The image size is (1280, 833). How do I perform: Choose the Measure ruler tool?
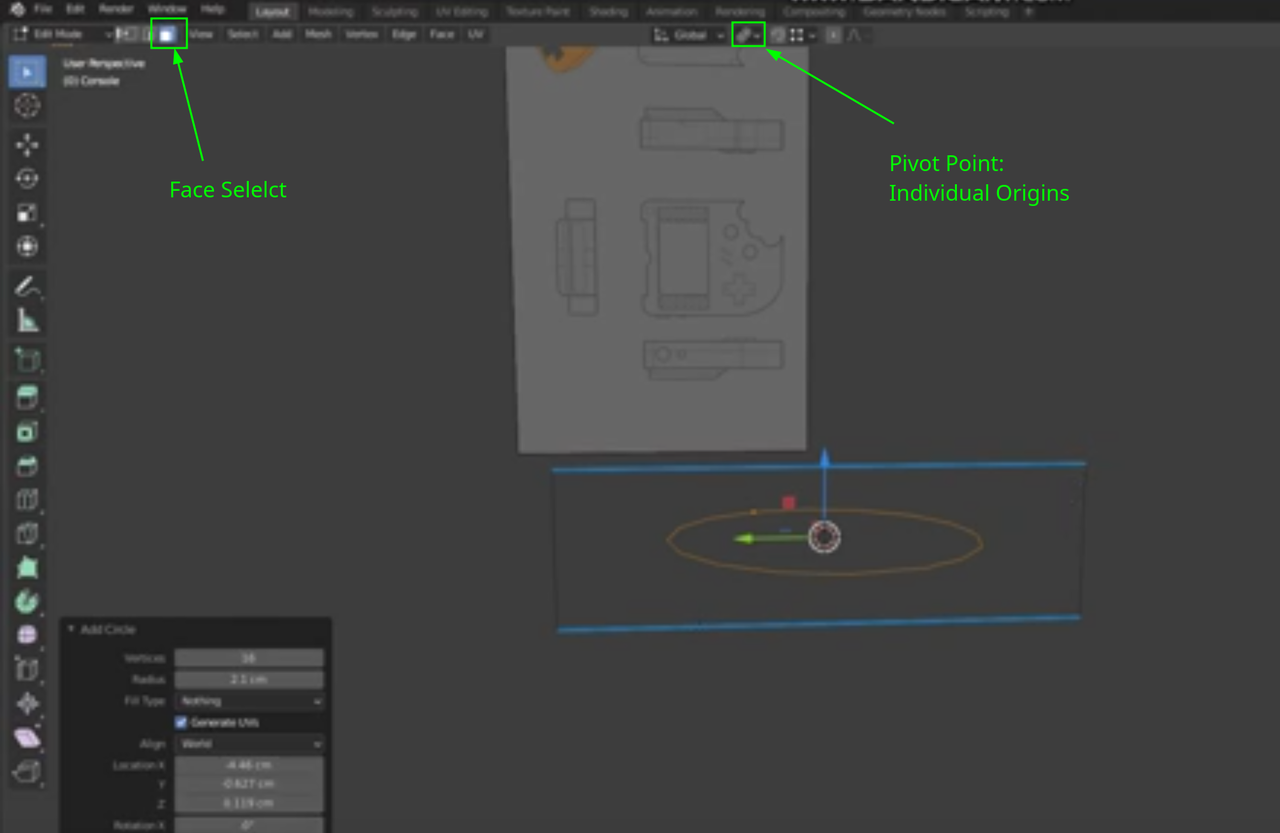coord(27,321)
